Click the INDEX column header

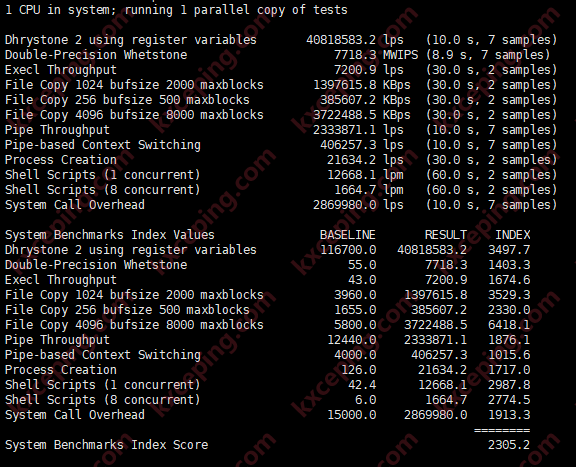click(512, 235)
